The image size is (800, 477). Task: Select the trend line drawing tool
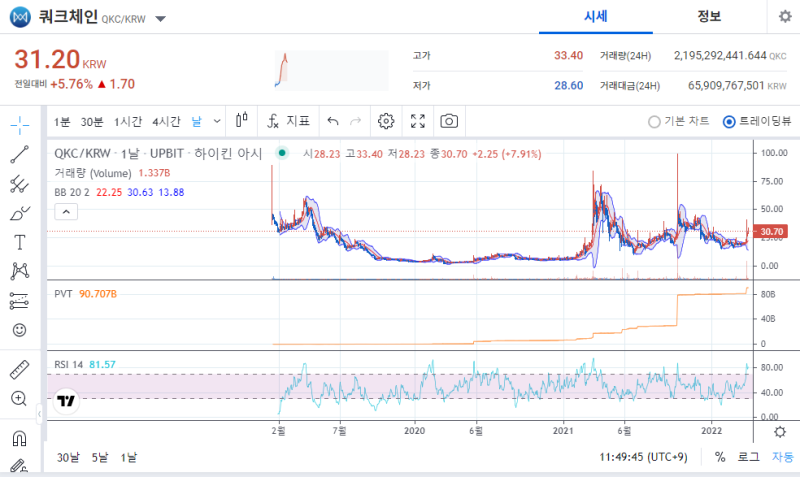pos(19,154)
